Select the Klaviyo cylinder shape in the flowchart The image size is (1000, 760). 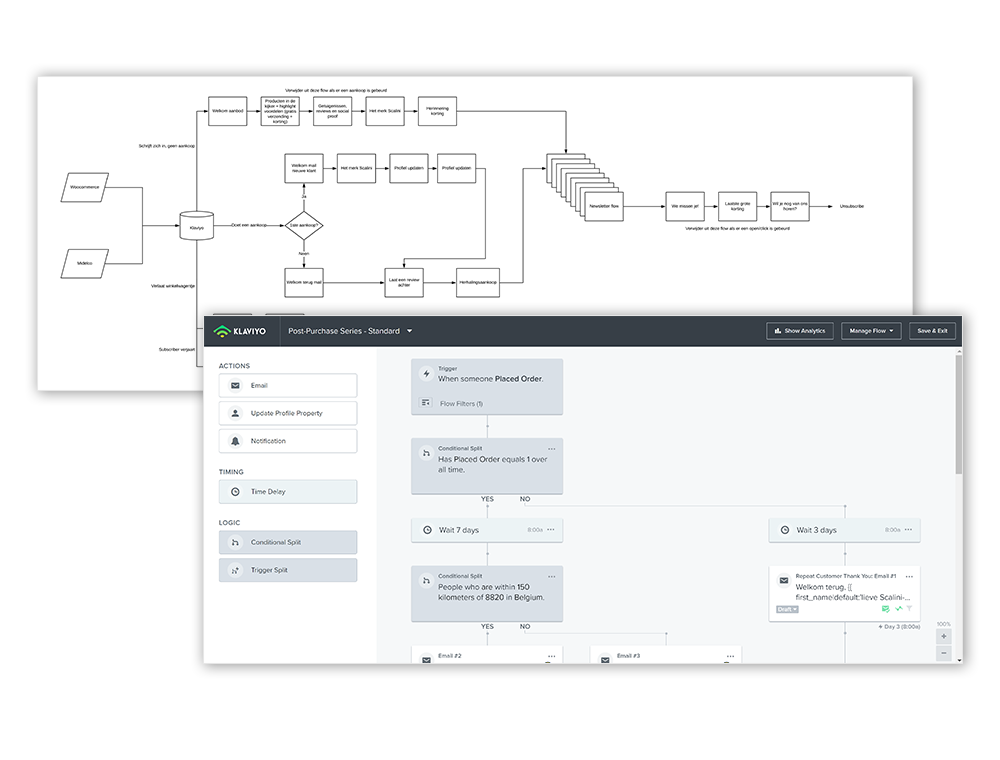(x=196, y=226)
